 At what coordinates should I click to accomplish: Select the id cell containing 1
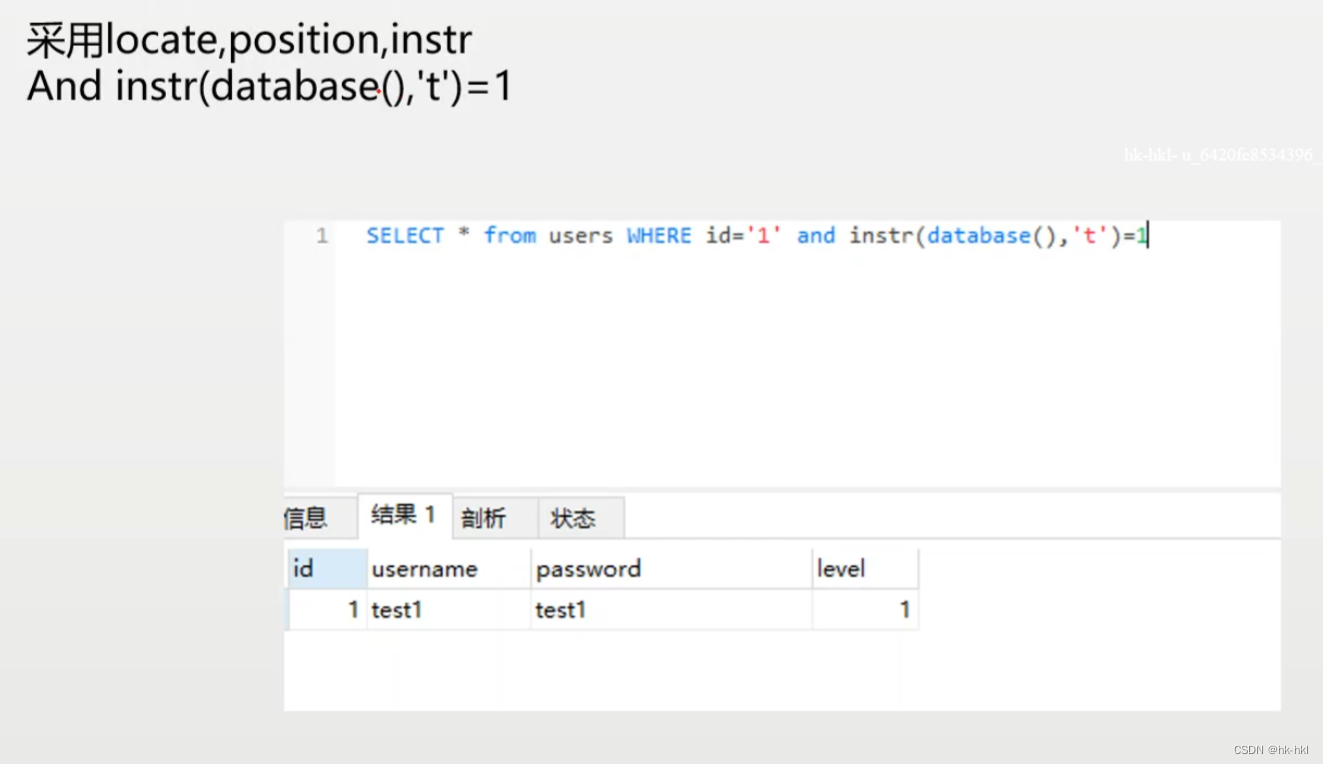pos(326,610)
